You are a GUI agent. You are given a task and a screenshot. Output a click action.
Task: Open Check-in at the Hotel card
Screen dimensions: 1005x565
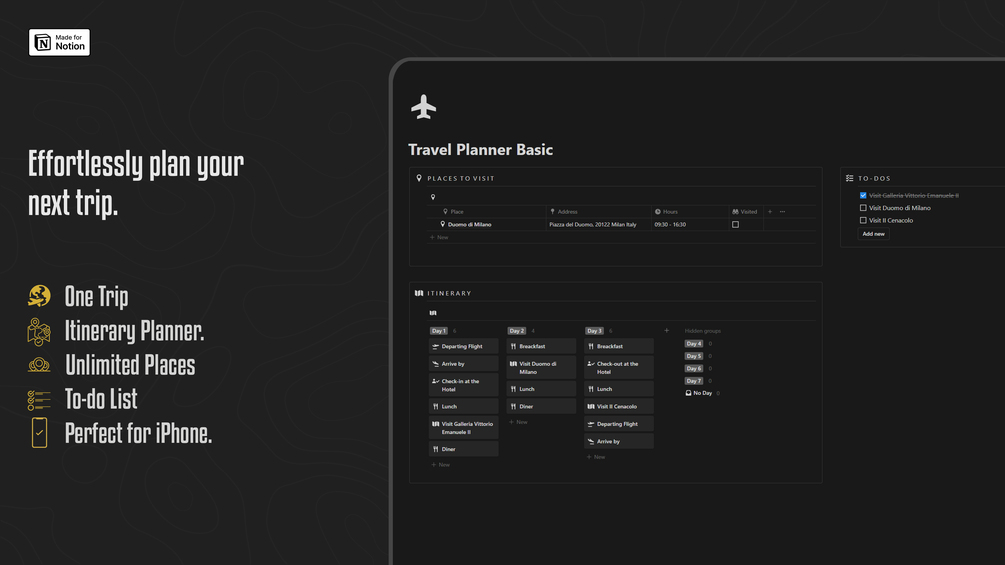[463, 385]
